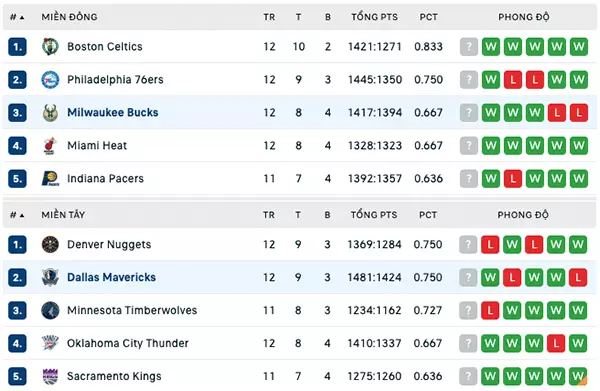
Task: Click the Milwaukee Bucks logo icon
Action: (50, 113)
